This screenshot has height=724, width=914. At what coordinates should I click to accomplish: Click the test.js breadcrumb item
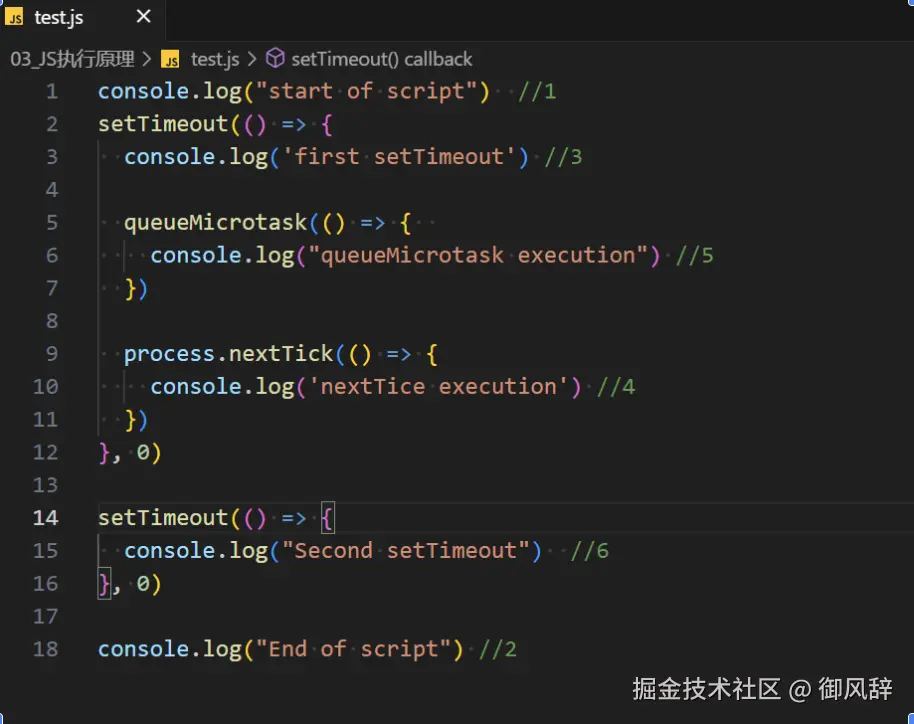215,59
